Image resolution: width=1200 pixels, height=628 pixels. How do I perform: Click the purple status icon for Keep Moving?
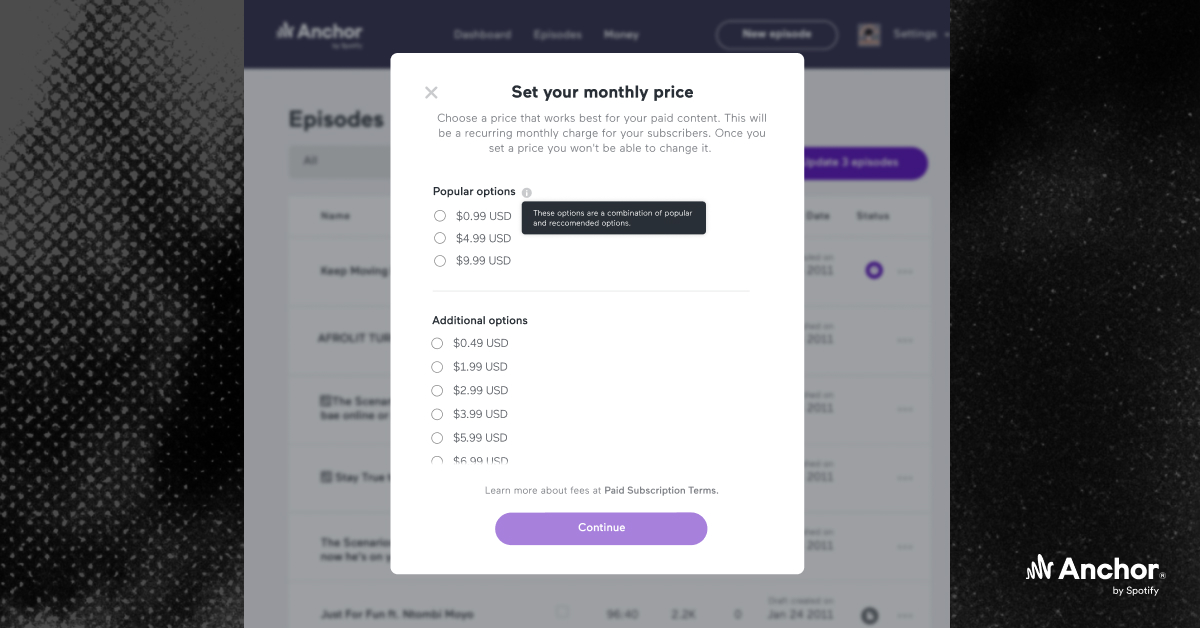(x=874, y=270)
